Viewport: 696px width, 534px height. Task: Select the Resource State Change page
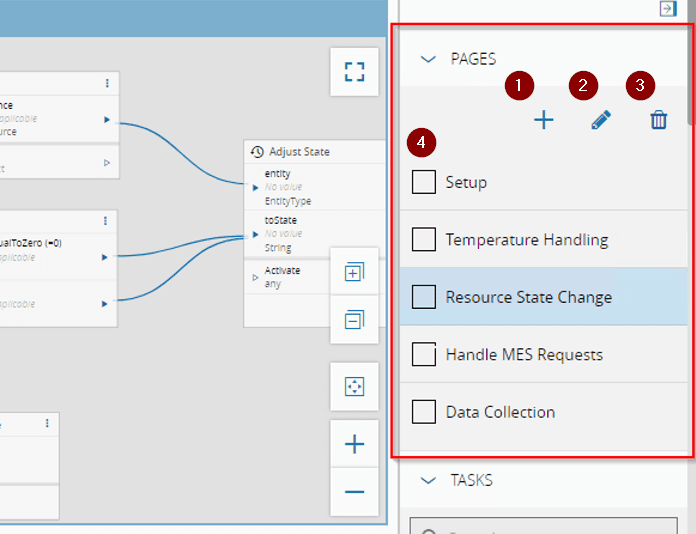[x=528, y=297]
